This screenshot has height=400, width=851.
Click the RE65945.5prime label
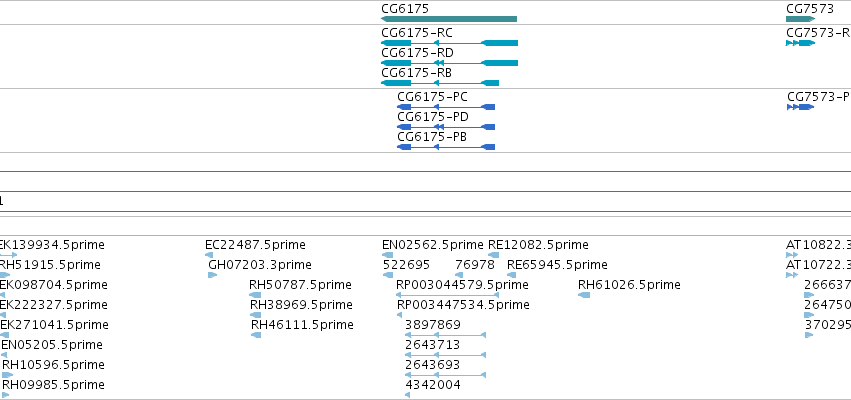(x=557, y=265)
